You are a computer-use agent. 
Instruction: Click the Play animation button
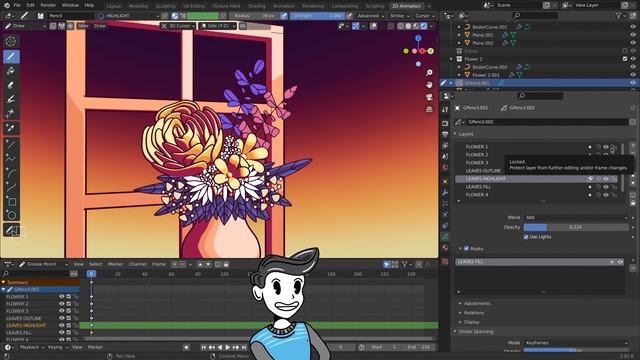pyautogui.click(x=227, y=347)
